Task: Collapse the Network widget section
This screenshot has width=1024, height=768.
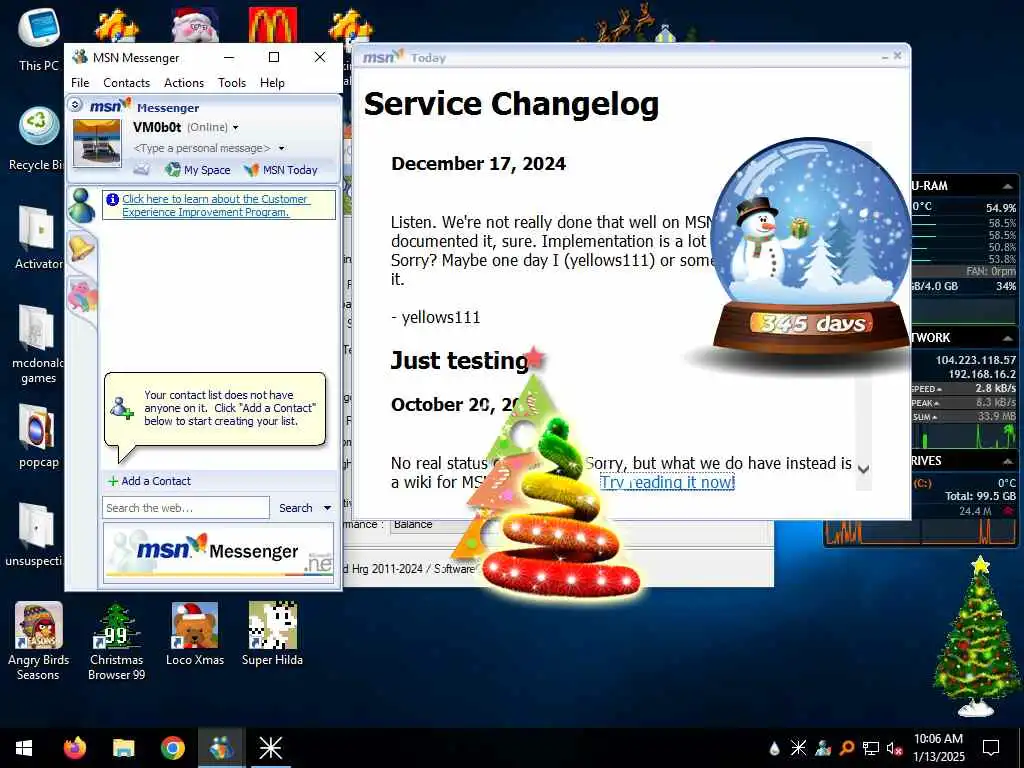Action: 1007,338
